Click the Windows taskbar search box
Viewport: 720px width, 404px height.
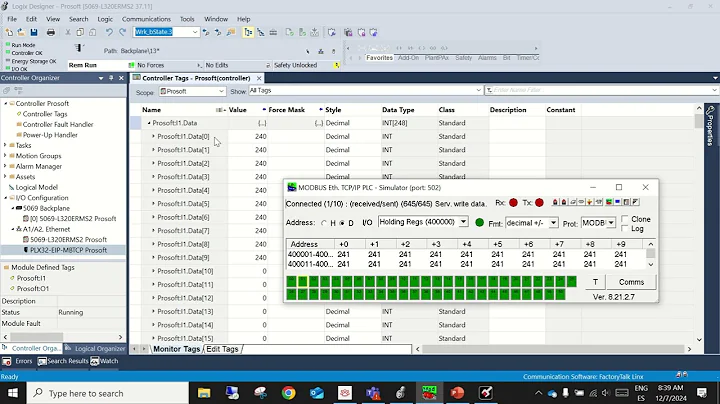click(x=108, y=393)
